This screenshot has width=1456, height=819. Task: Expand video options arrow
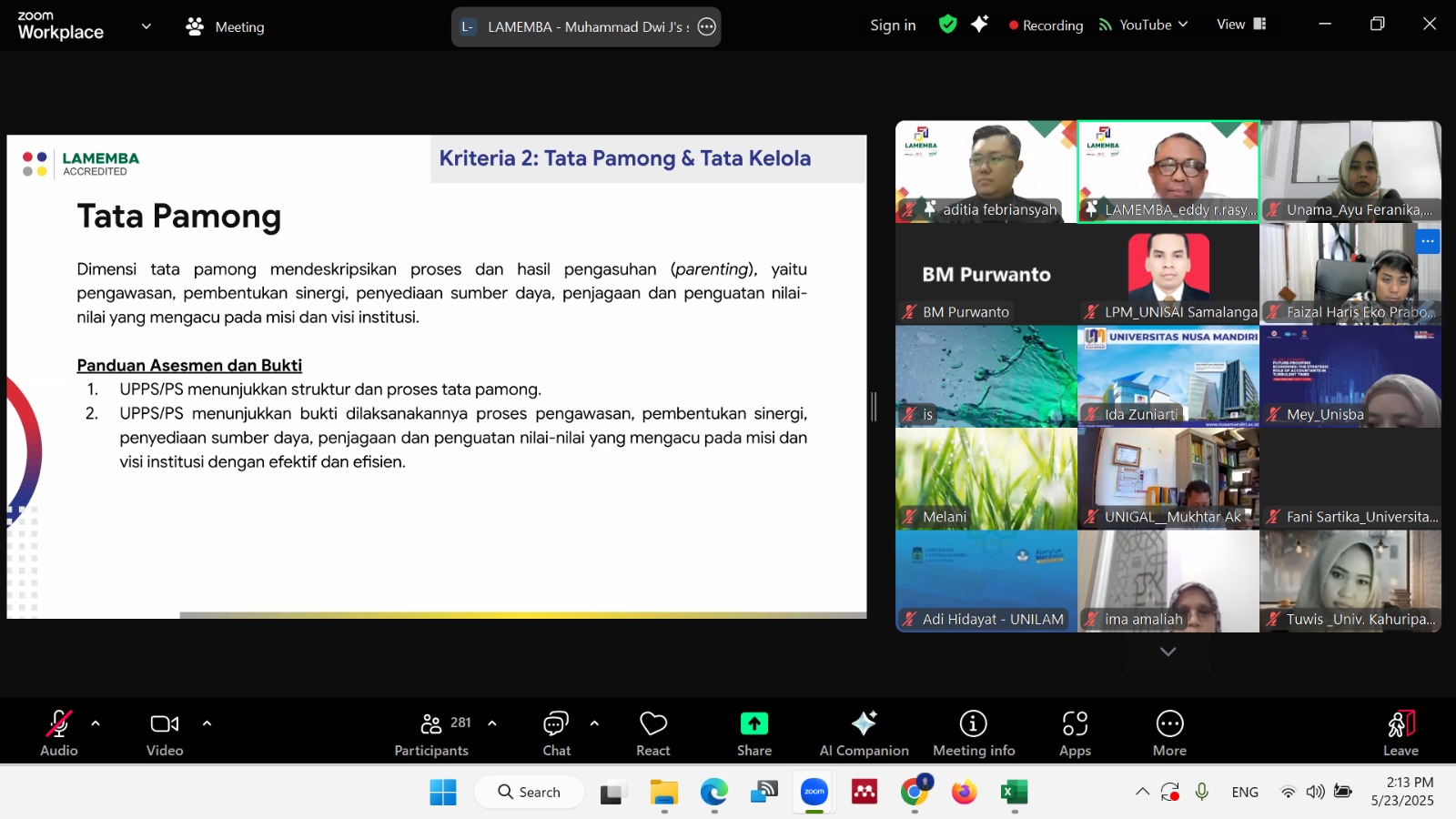coord(207,723)
